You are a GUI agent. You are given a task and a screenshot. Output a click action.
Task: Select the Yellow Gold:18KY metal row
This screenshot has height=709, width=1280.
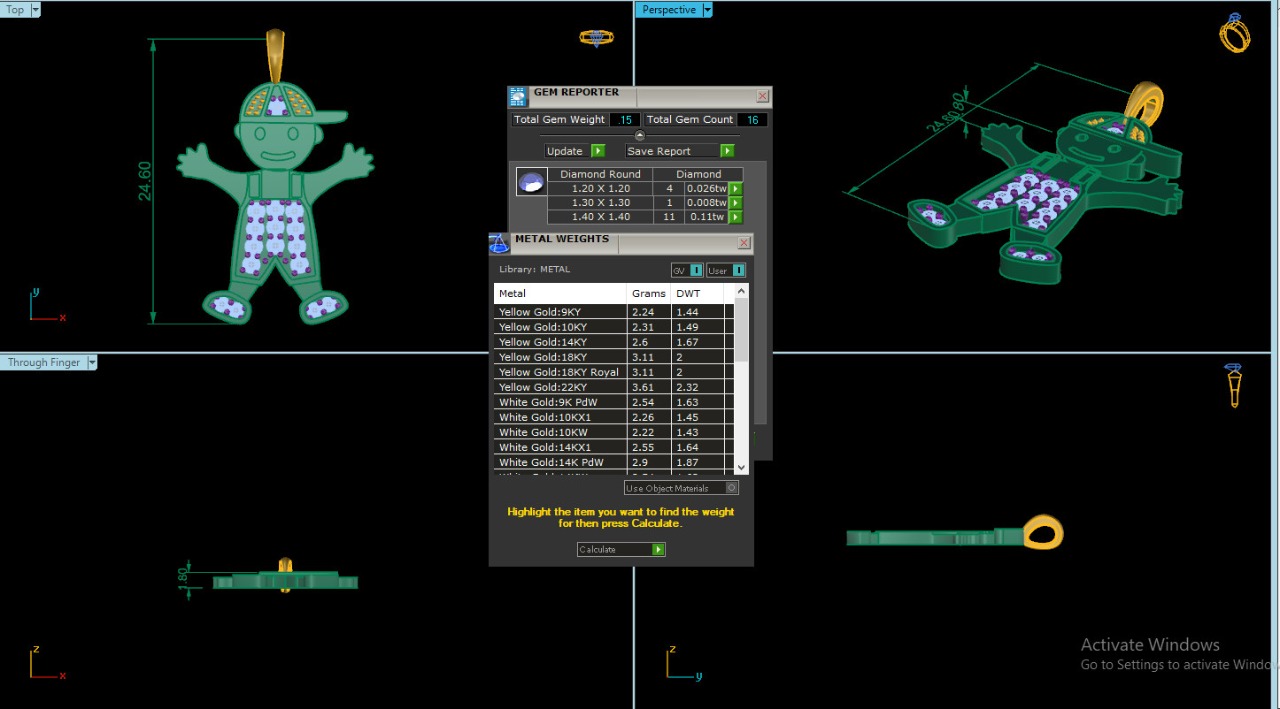(560, 357)
